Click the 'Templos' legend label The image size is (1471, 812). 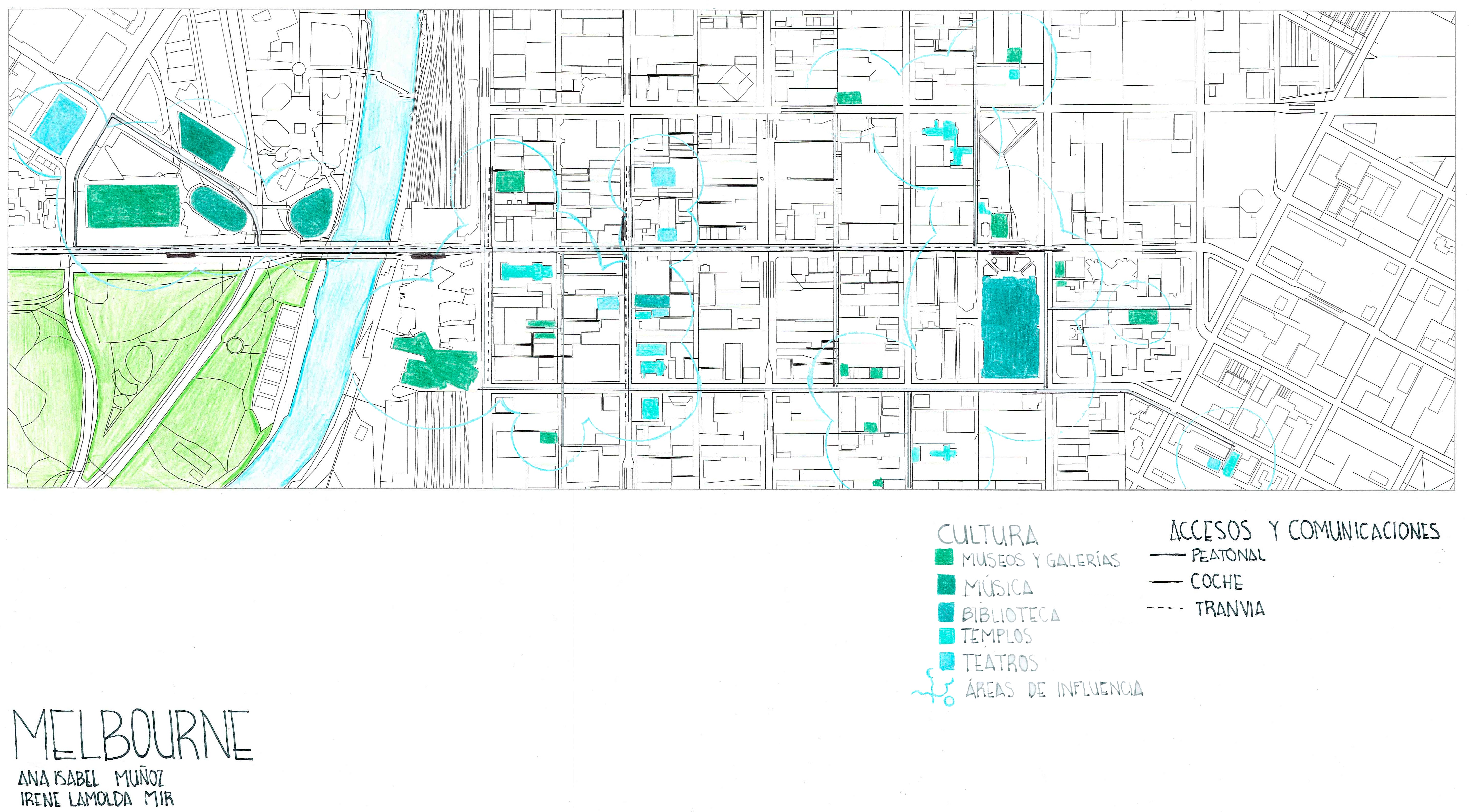point(996,636)
